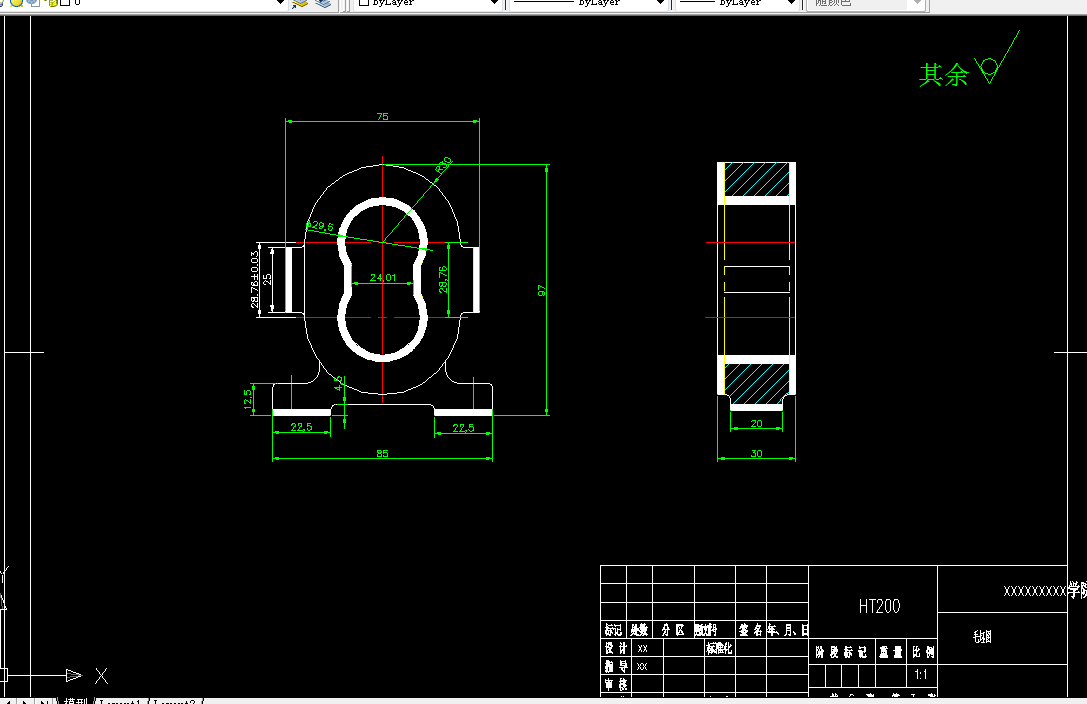Click the Layer Previous icon
The width and height of the screenshot is (1087, 704).
tap(323, 3)
